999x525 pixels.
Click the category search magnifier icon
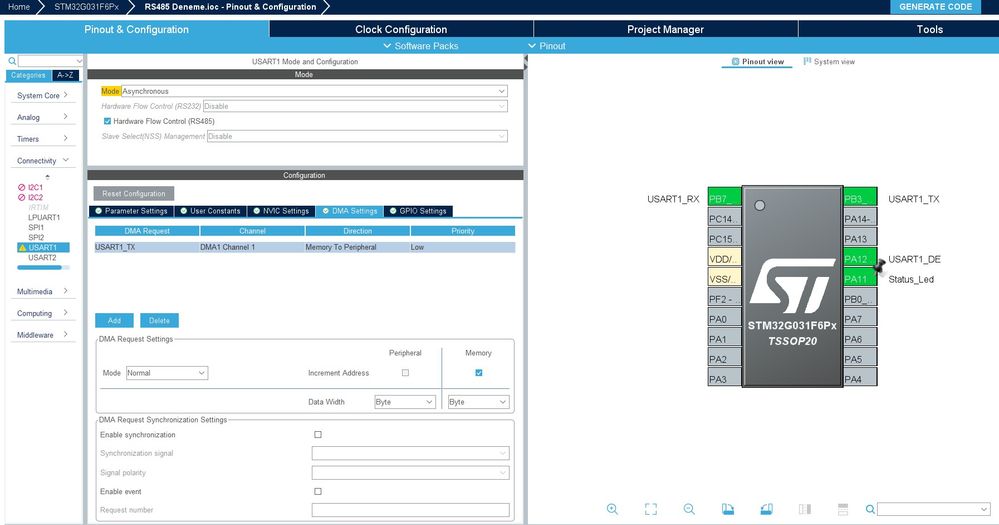tap(12, 61)
